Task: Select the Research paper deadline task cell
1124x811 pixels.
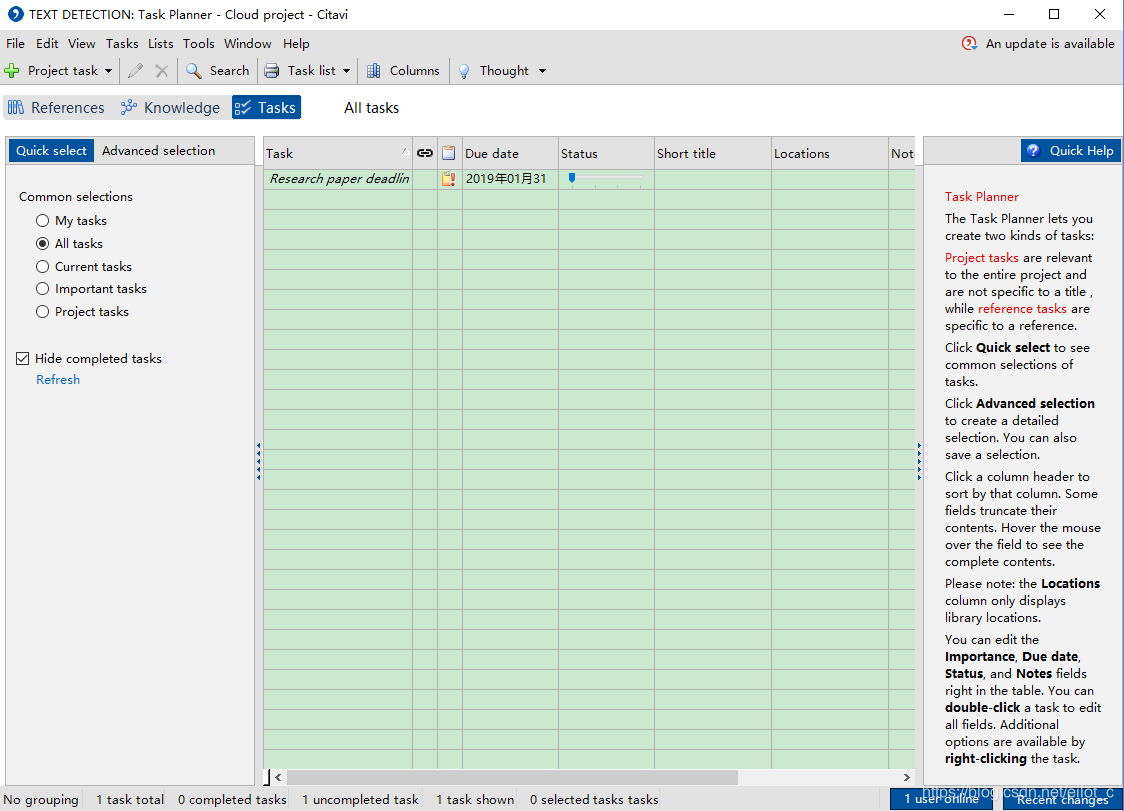Action: pyautogui.click(x=338, y=179)
